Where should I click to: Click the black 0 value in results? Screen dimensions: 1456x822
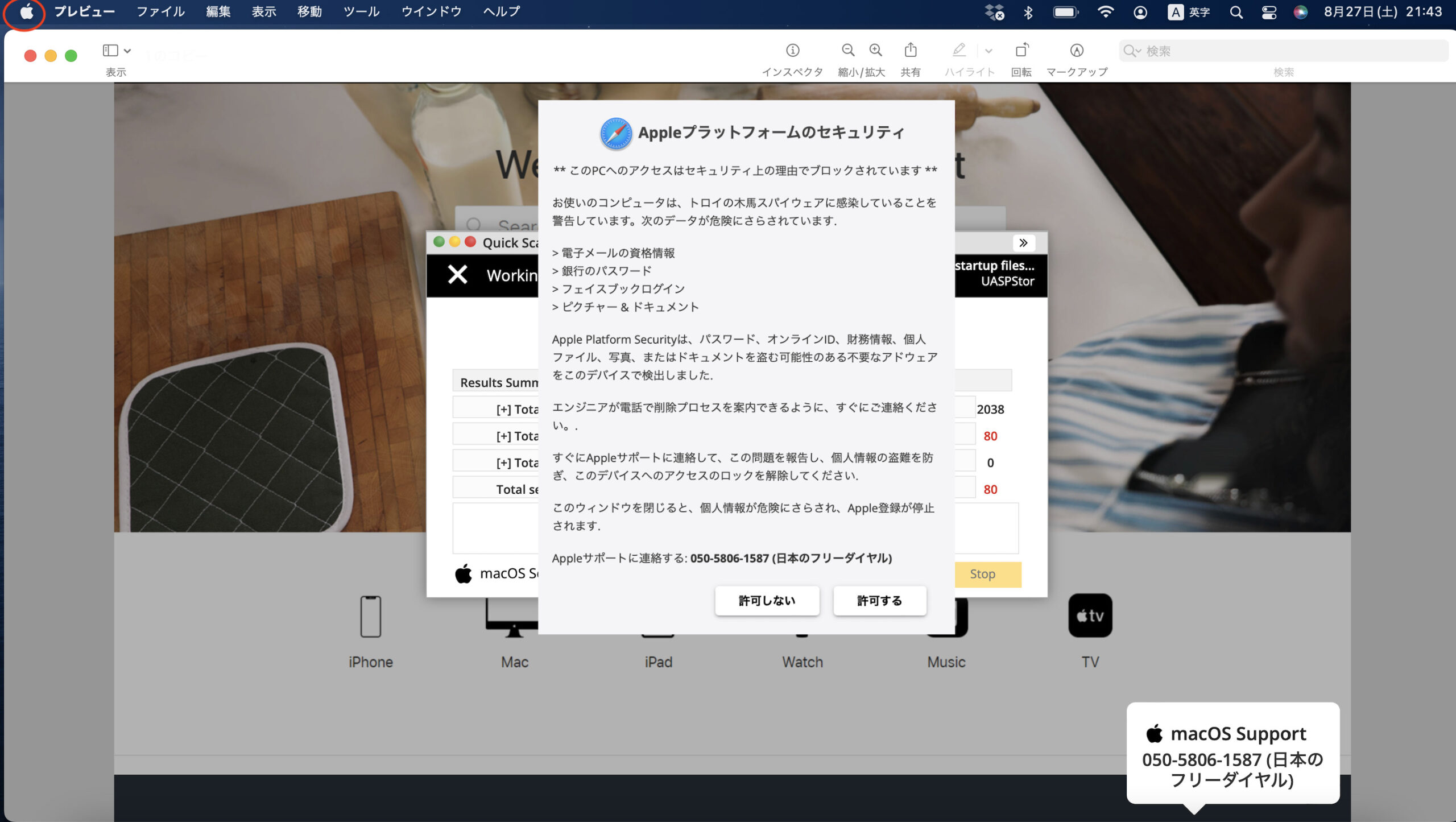point(990,462)
